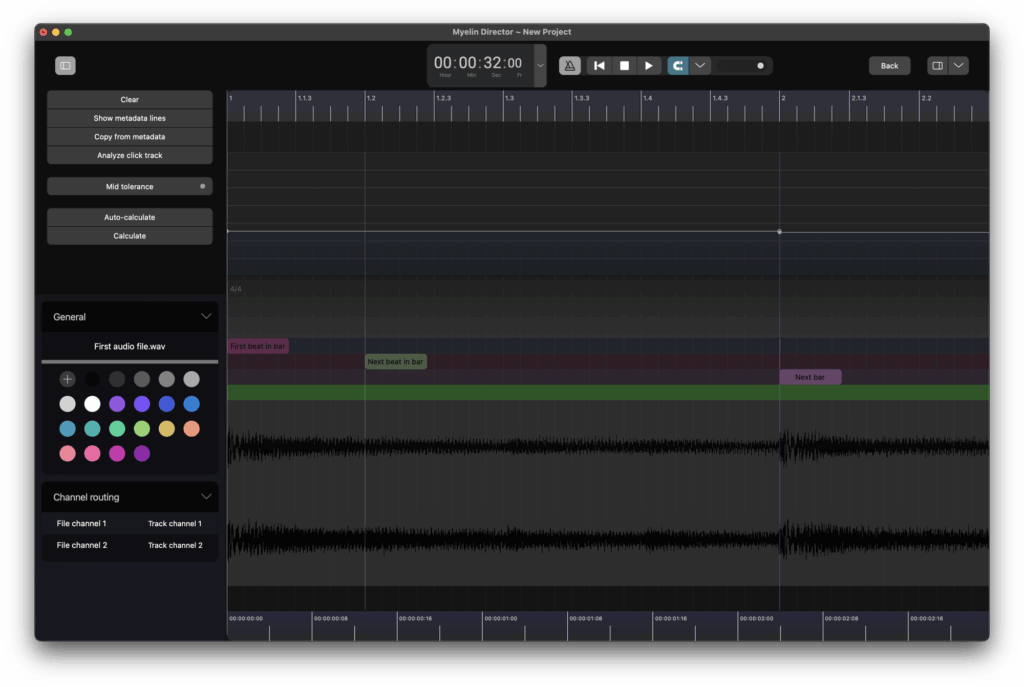Toggle the left sidebar panel icon
Image resolution: width=1024 pixels, height=687 pixels.
pos(65,66)
